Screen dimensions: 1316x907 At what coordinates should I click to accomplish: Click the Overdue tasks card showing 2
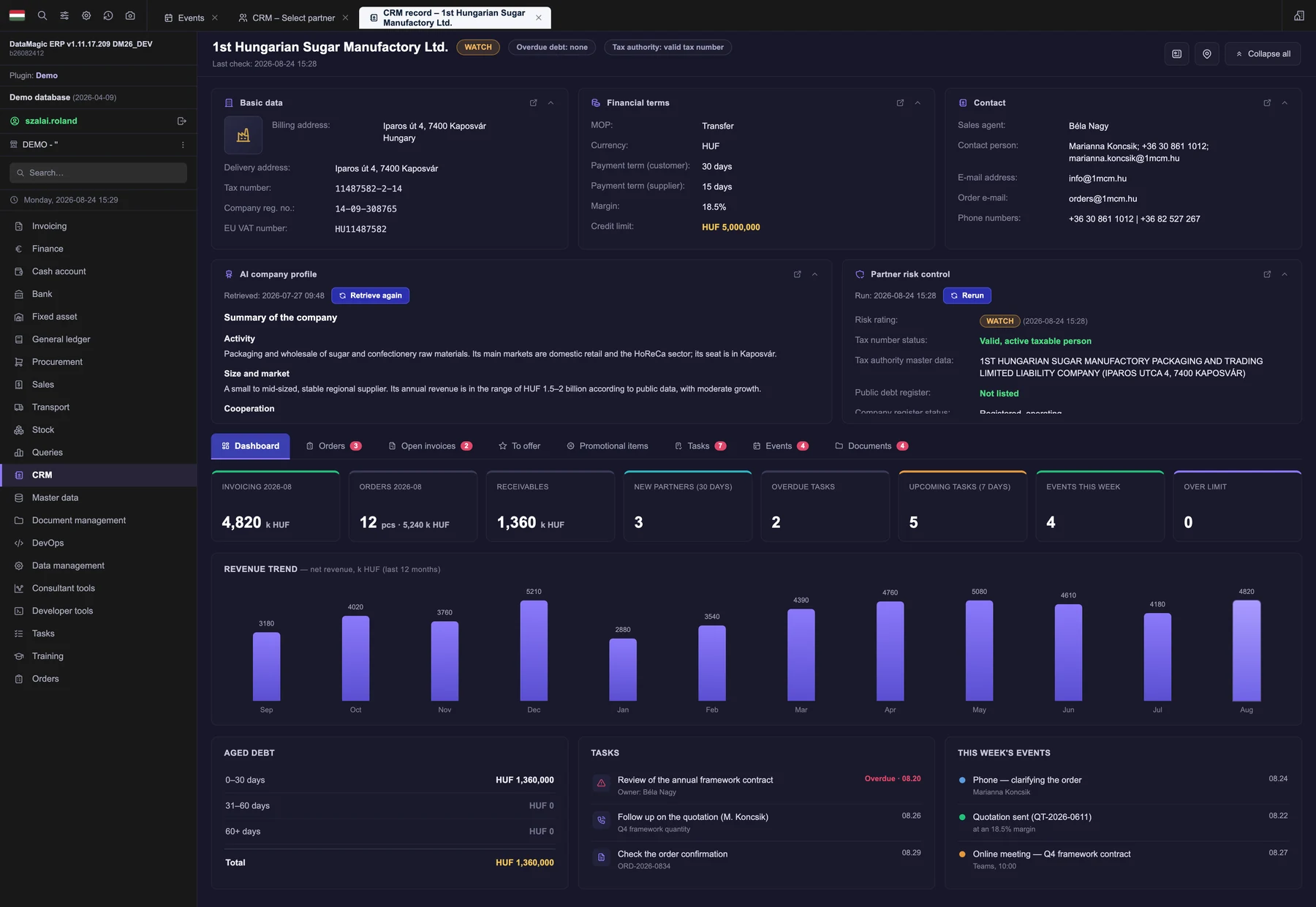point(825,506)
